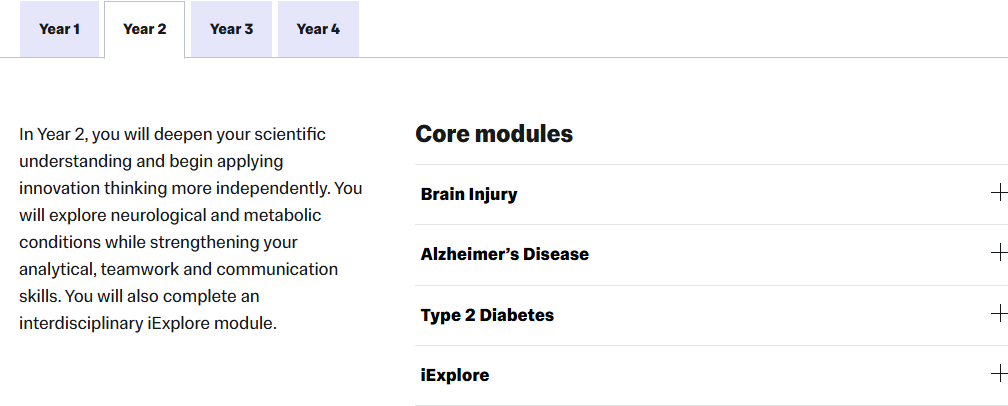Open the iExplore module title
The height and width of the screenshot is (406, 1008).
point(455,376)
